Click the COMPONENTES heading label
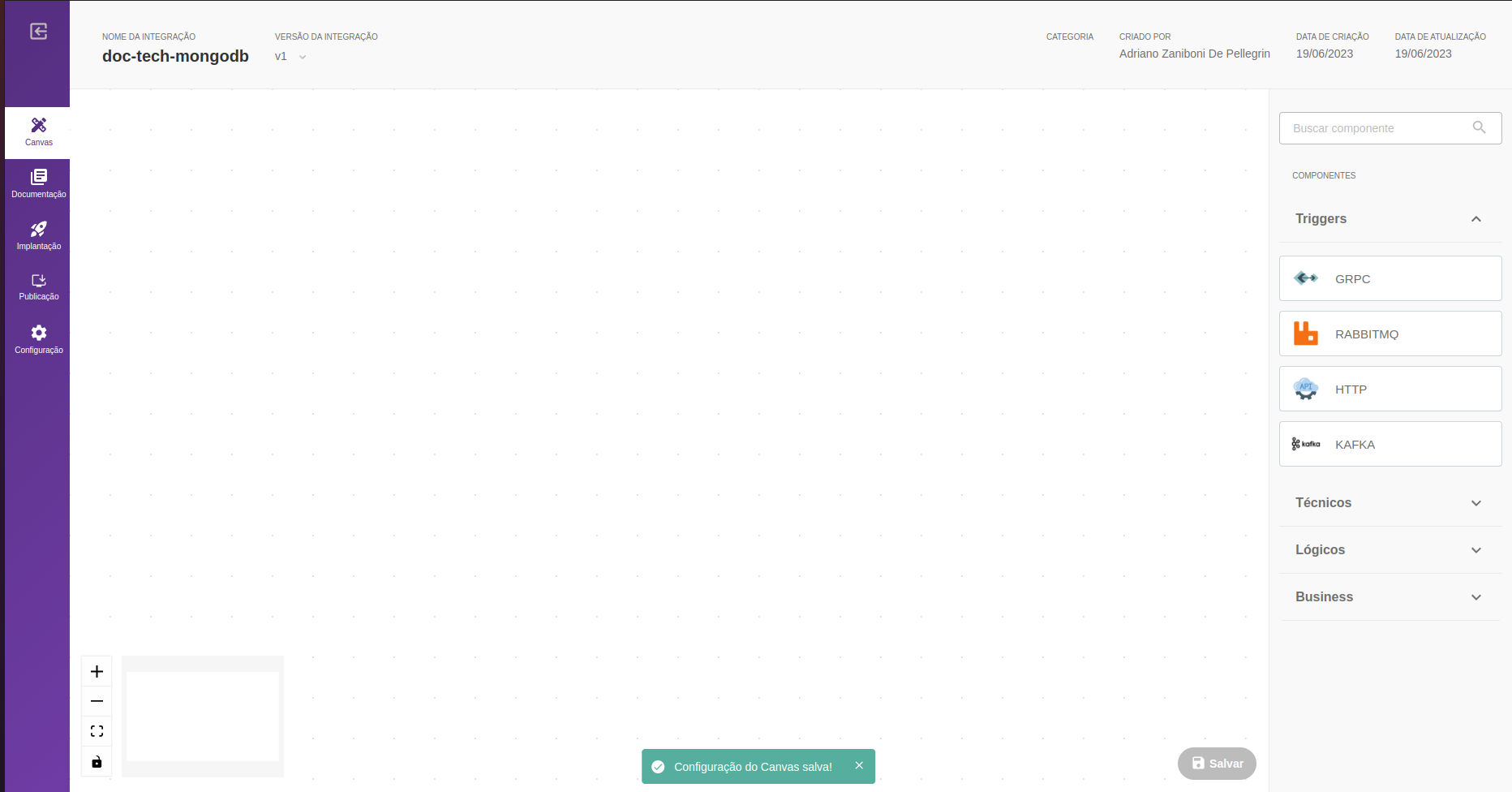Image resolution: width=1512 pixels, height=792 pixels. click(1323, 175)
